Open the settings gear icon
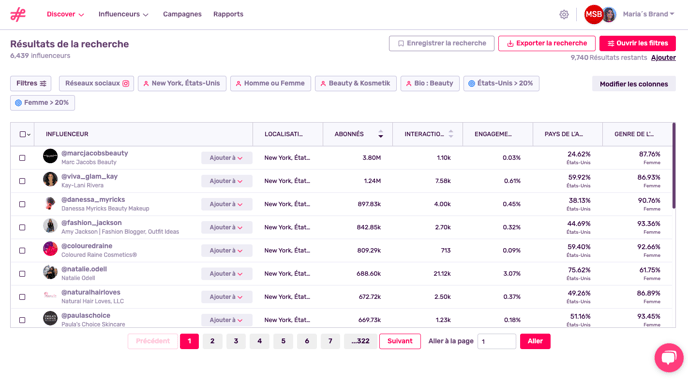Image resolution: width=688 pixels, height=380 pixels. tap(564, 14)
